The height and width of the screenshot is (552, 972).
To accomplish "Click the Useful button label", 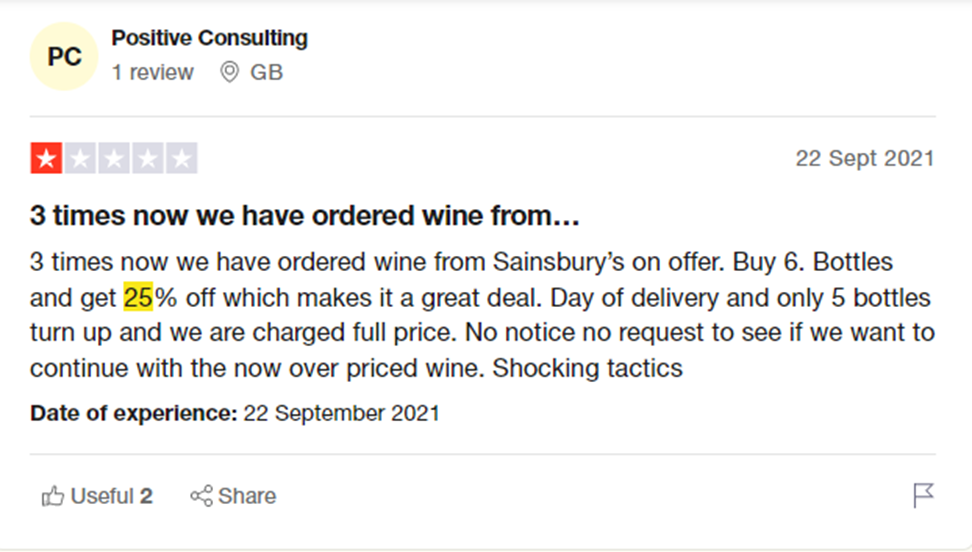I will pos(102,496).
